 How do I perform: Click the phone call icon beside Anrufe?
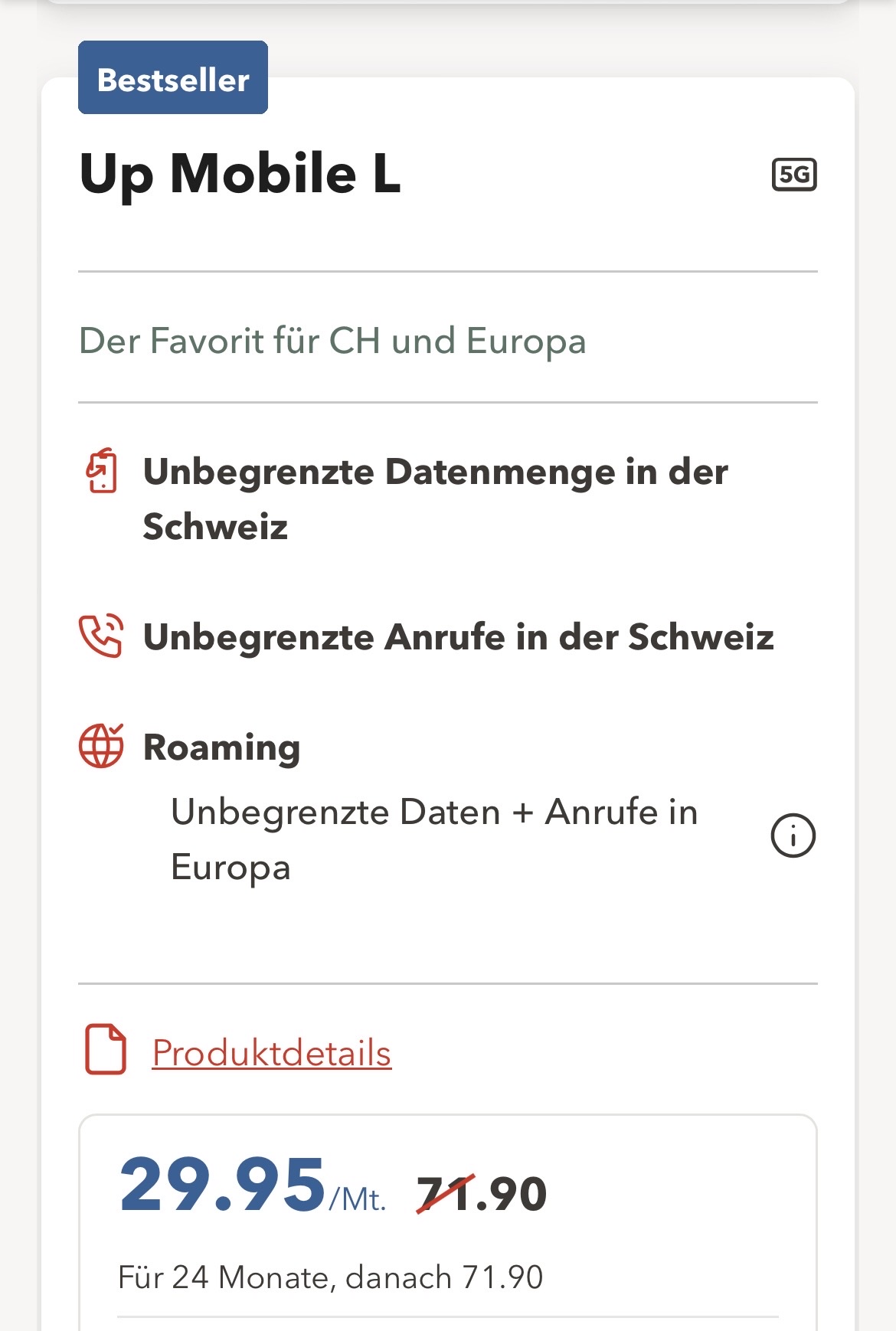pyautogui.click(x=101, y=636)
